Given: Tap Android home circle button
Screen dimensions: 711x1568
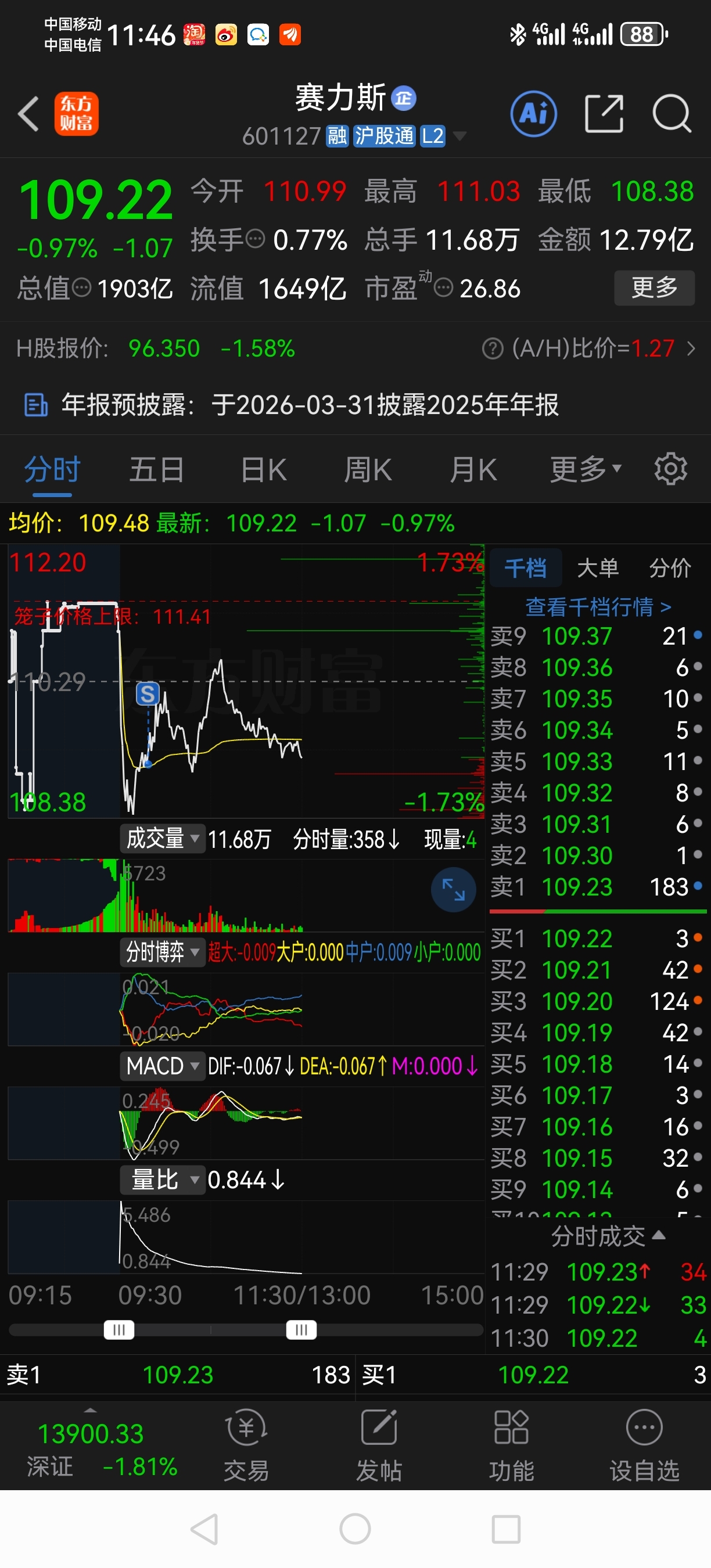Looking at the screenshot, I should click(355, 1529).
